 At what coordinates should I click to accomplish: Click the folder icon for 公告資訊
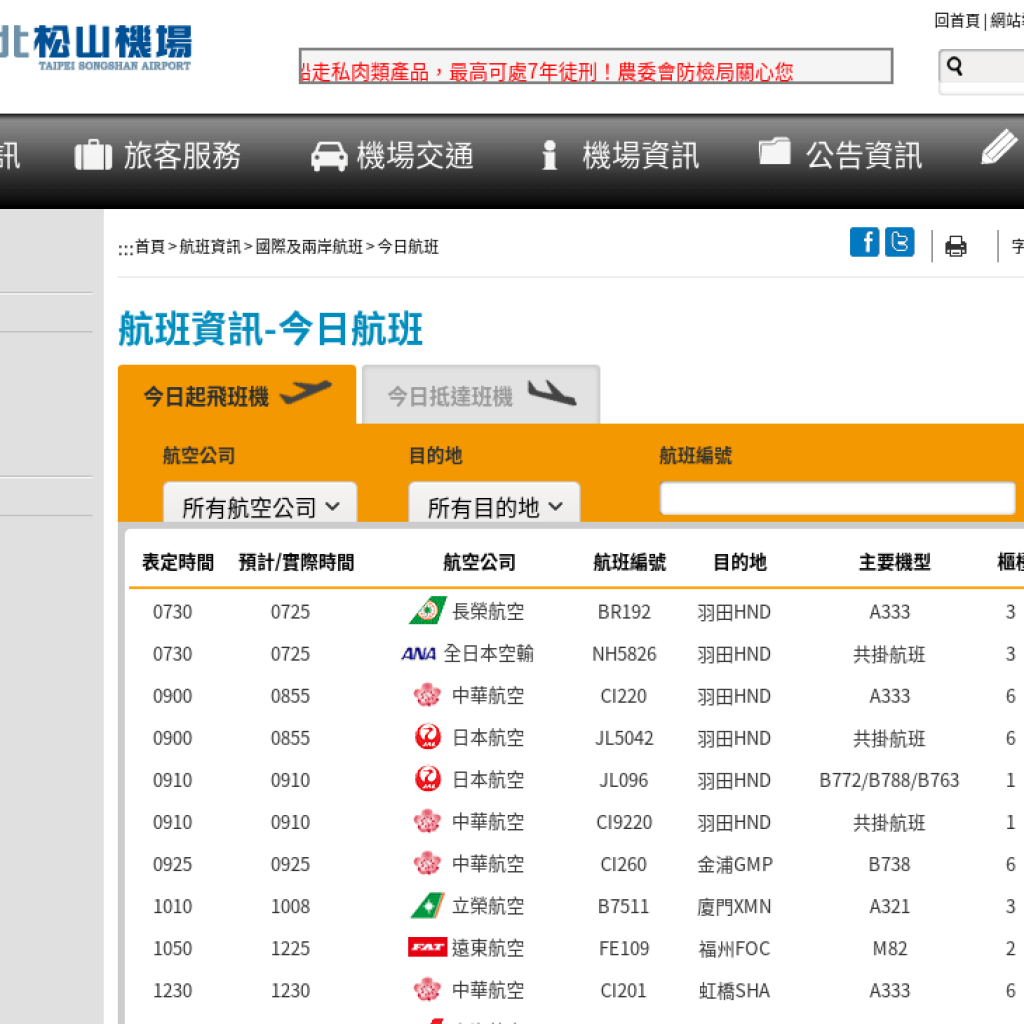tap(775, 152)
